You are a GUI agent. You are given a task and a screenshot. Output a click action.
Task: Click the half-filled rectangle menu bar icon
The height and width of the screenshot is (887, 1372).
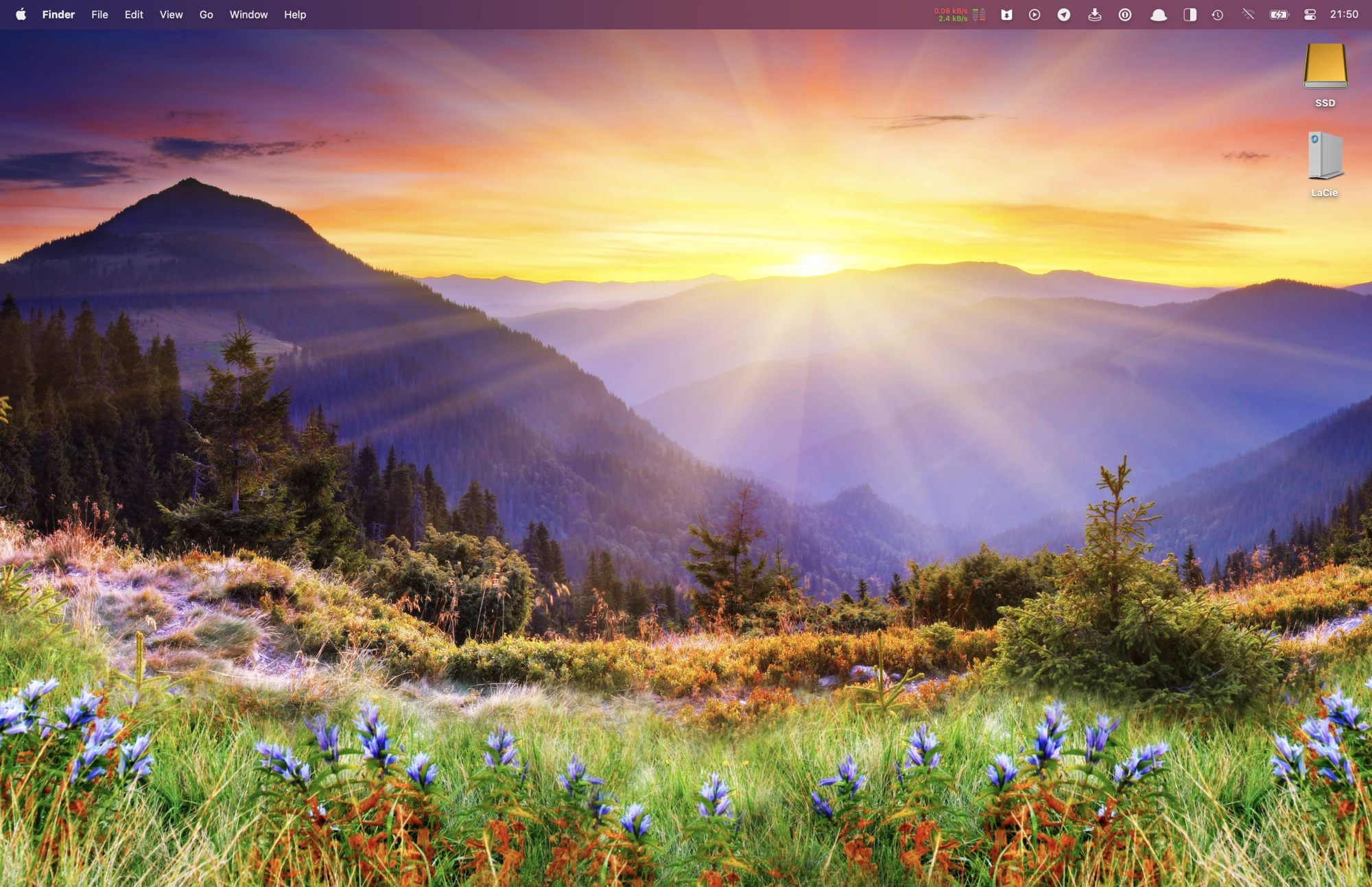tap(1190, 14)
